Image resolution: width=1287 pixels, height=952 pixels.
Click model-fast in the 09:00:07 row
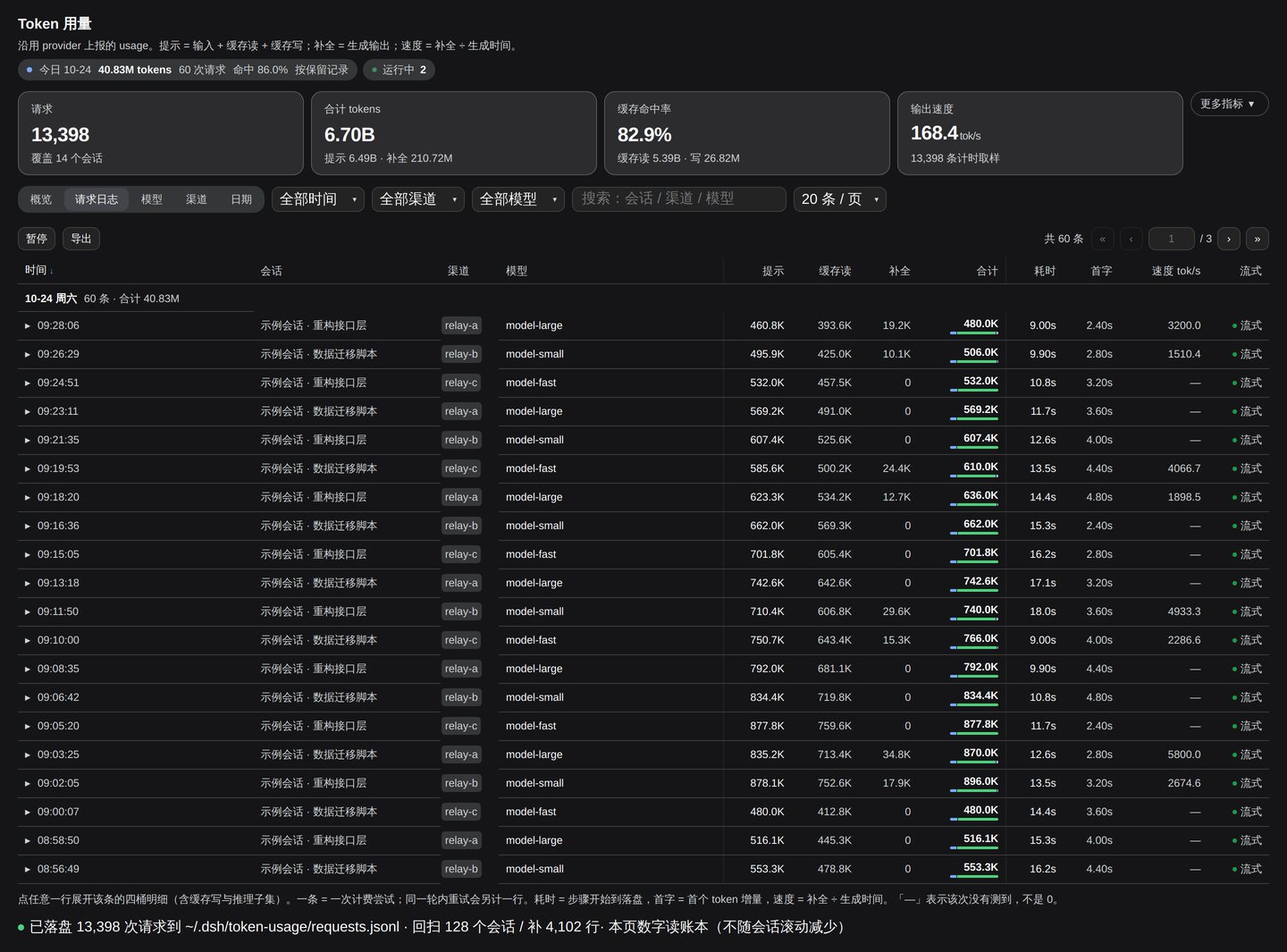tap(531, 812)
